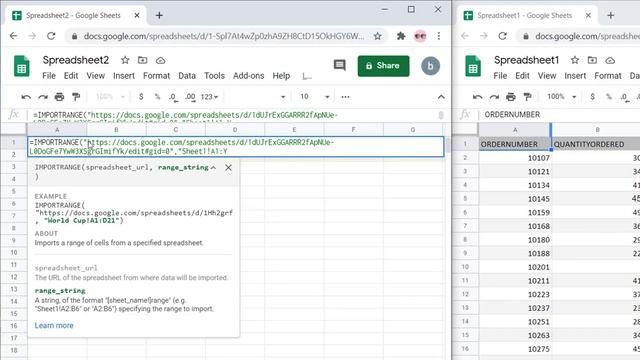Star the Spreadsheet1 document
This screenshot has height=360, width=640.
[x=575, y=60]
